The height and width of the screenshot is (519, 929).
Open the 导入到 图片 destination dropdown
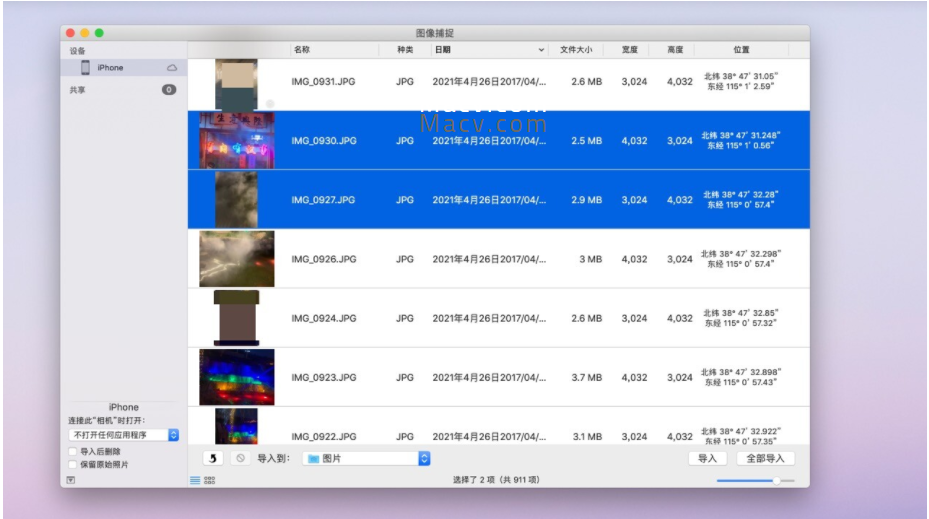click(366, 459)
